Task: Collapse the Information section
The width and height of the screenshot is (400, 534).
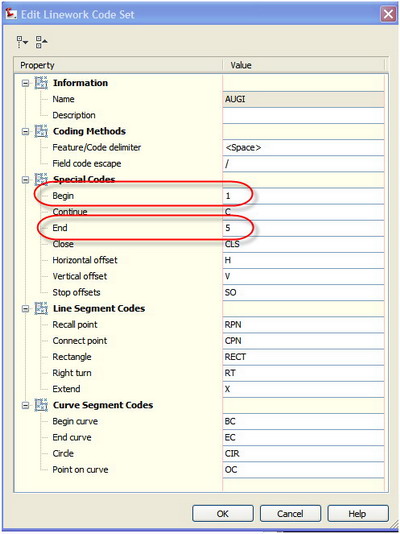Action: [x=26, y=83]
